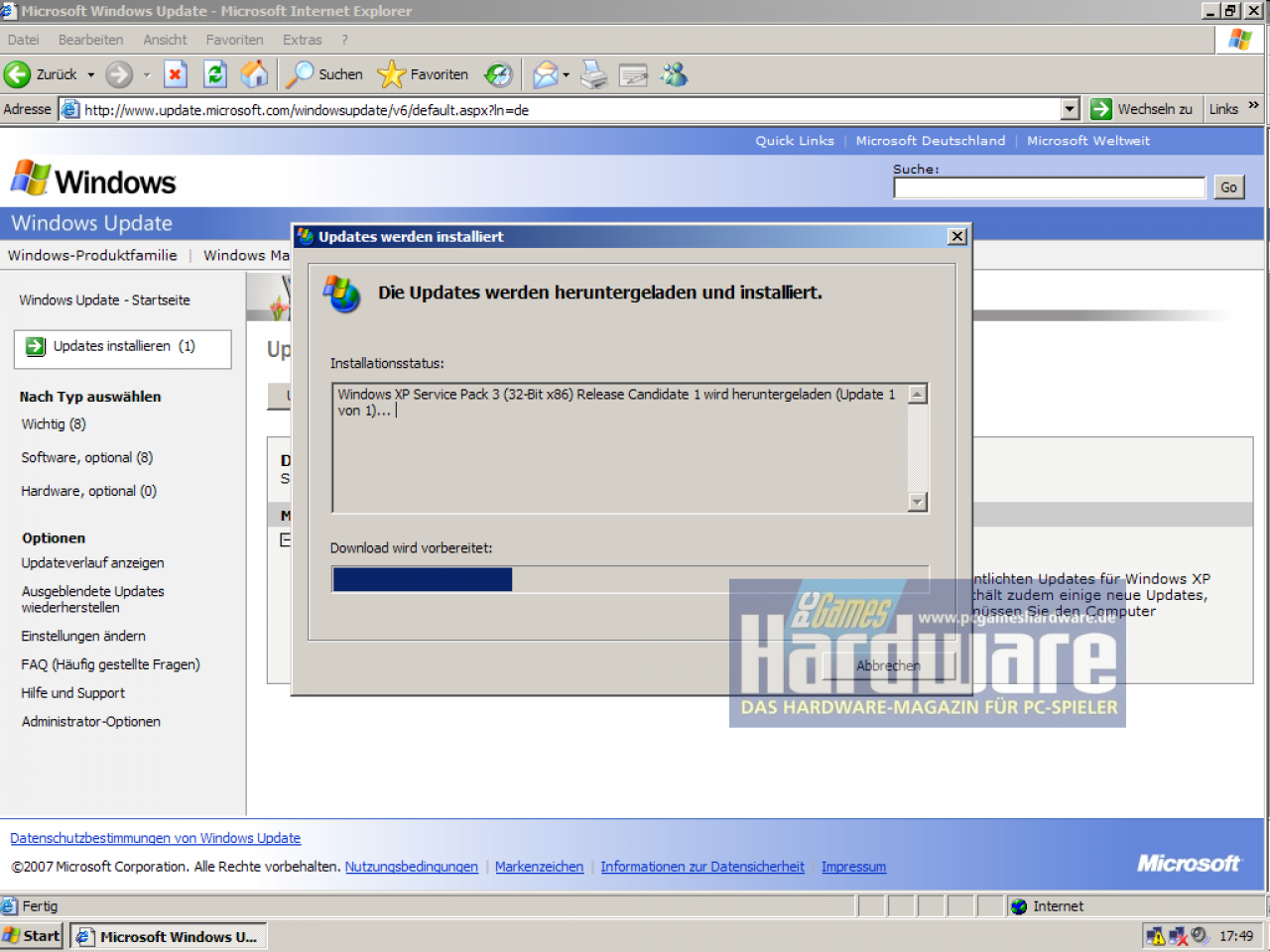The width and height of the screenshot is (1270, 952).
Task: Refresh the page using the green arrows icon
Action: point(215,74)
